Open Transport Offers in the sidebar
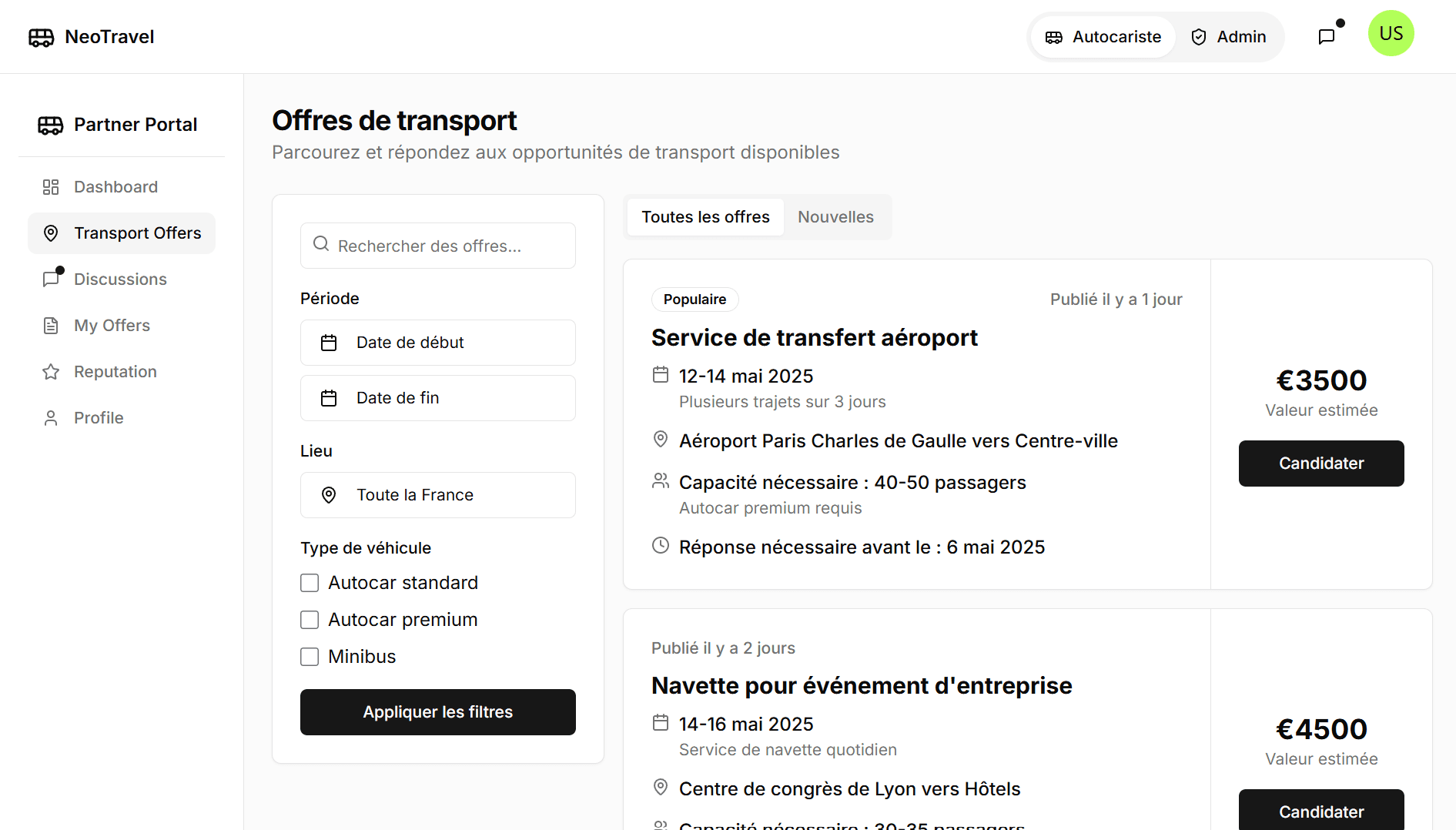1456x830 pixels. 122,233
